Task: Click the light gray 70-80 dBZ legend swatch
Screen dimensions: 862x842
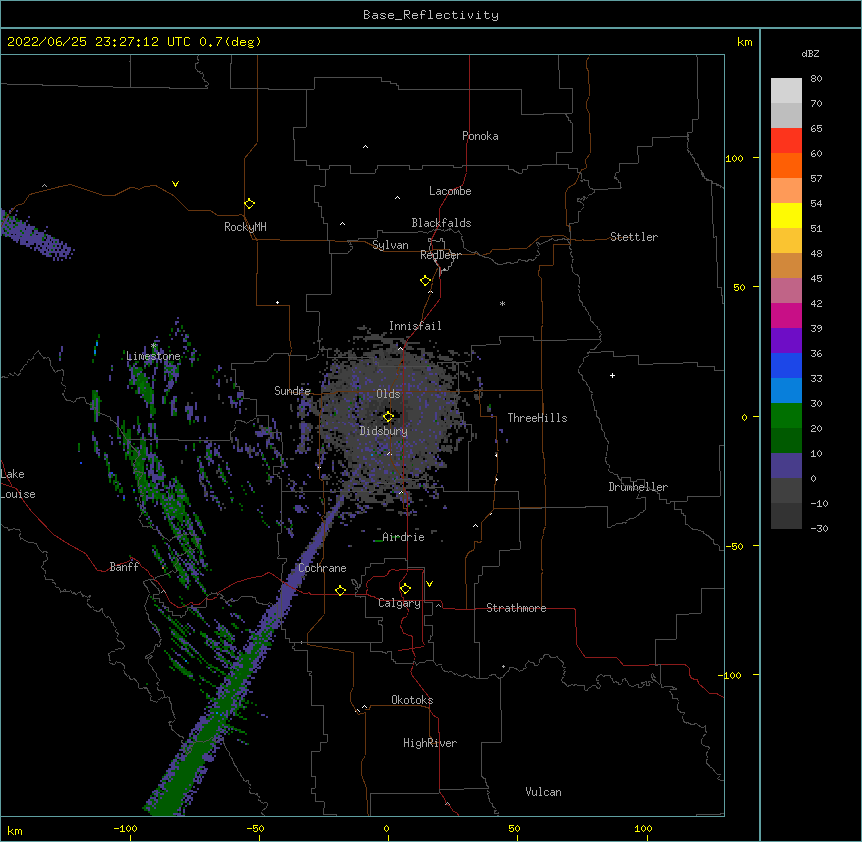Action: click(786, 91)
